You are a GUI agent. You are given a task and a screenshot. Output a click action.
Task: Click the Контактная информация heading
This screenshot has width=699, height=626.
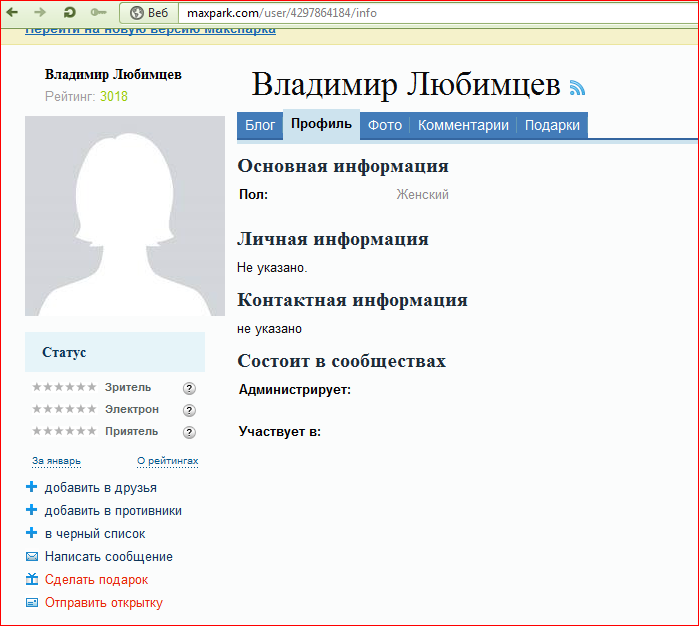(352, 300)
